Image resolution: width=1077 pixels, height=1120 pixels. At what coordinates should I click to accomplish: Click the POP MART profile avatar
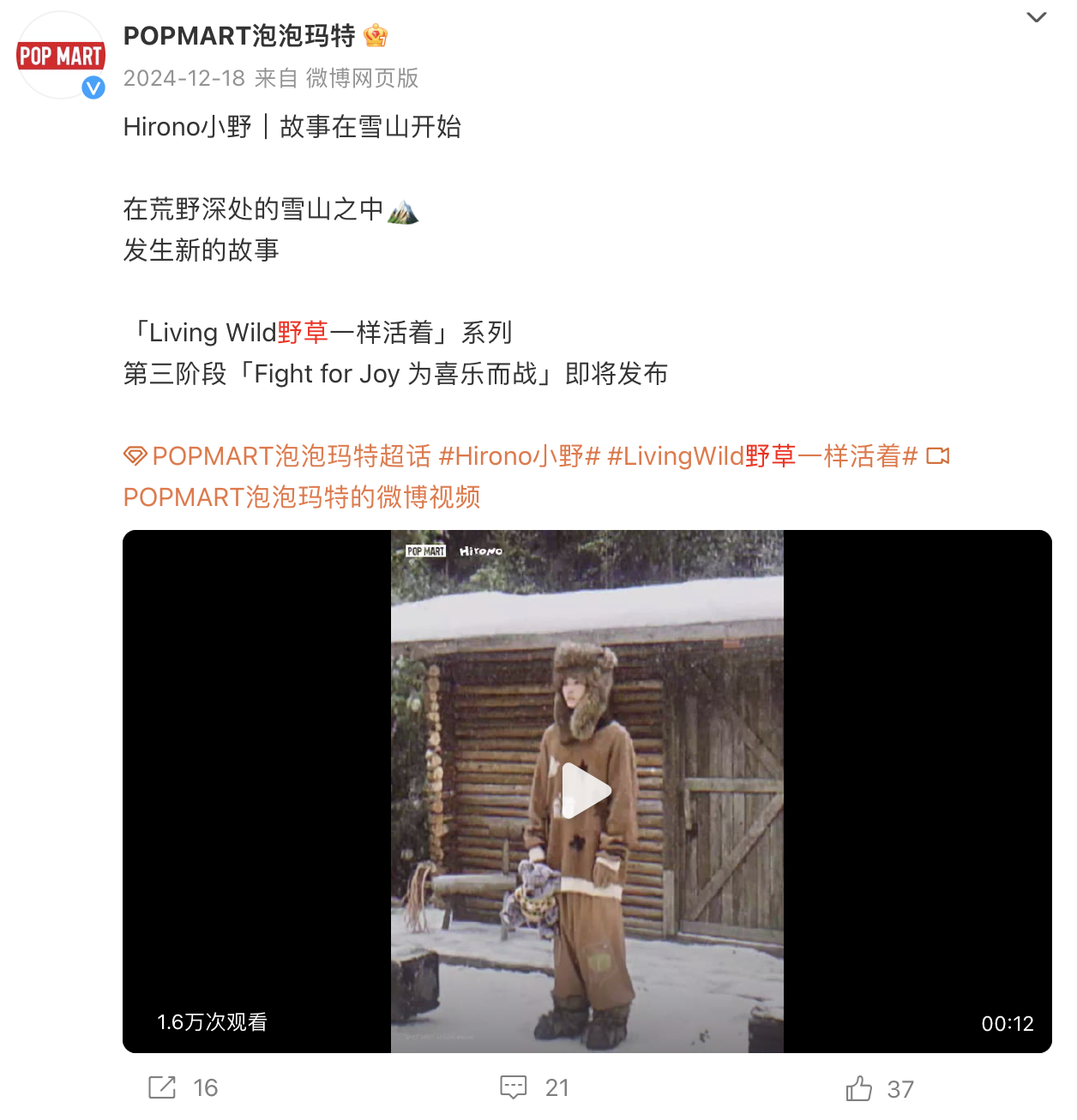click(61, 56)
